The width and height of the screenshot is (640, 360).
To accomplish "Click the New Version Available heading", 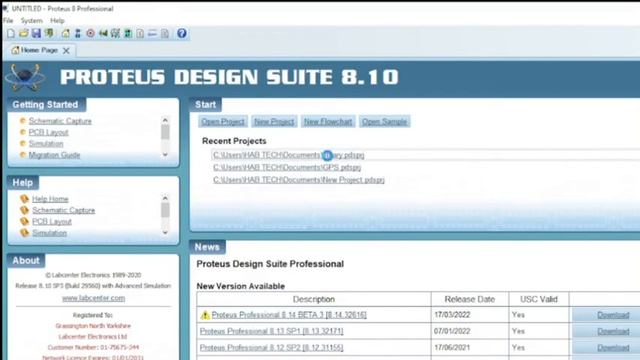I will click(x=240, y=286).
